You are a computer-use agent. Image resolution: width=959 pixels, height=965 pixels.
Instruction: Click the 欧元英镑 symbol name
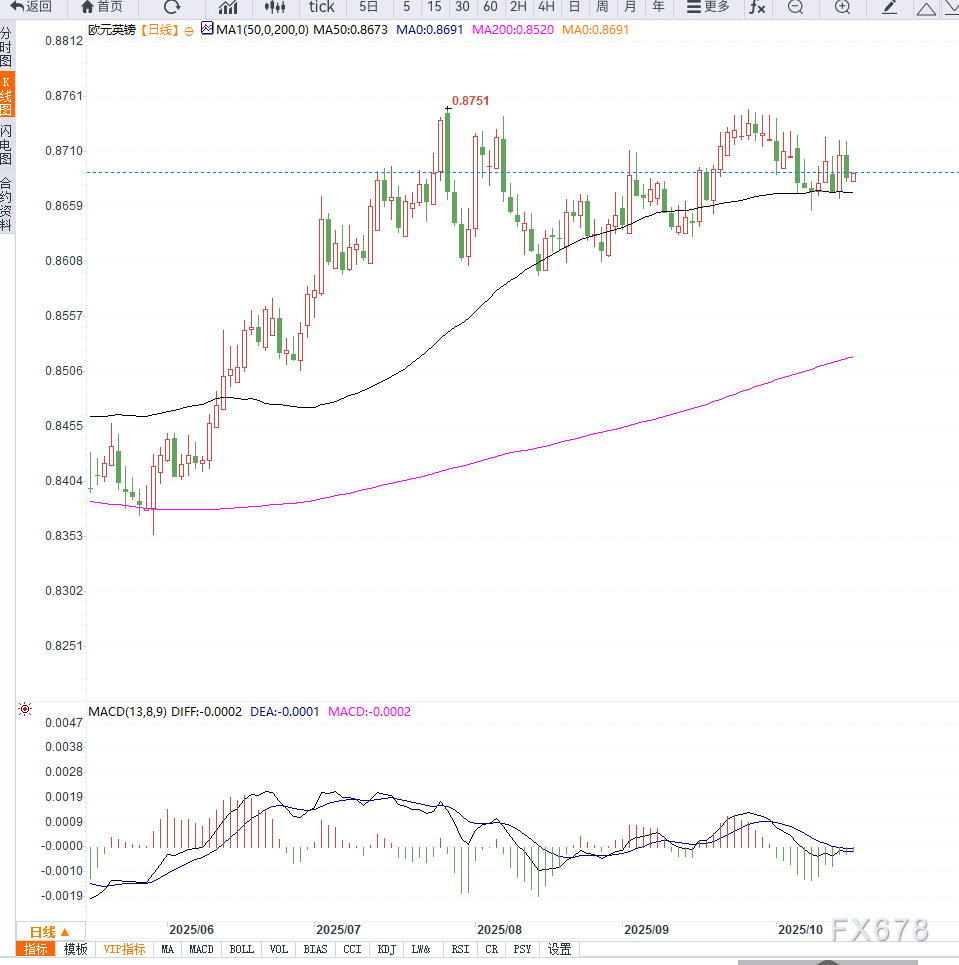pyautogui.click(x=112, y=30)
